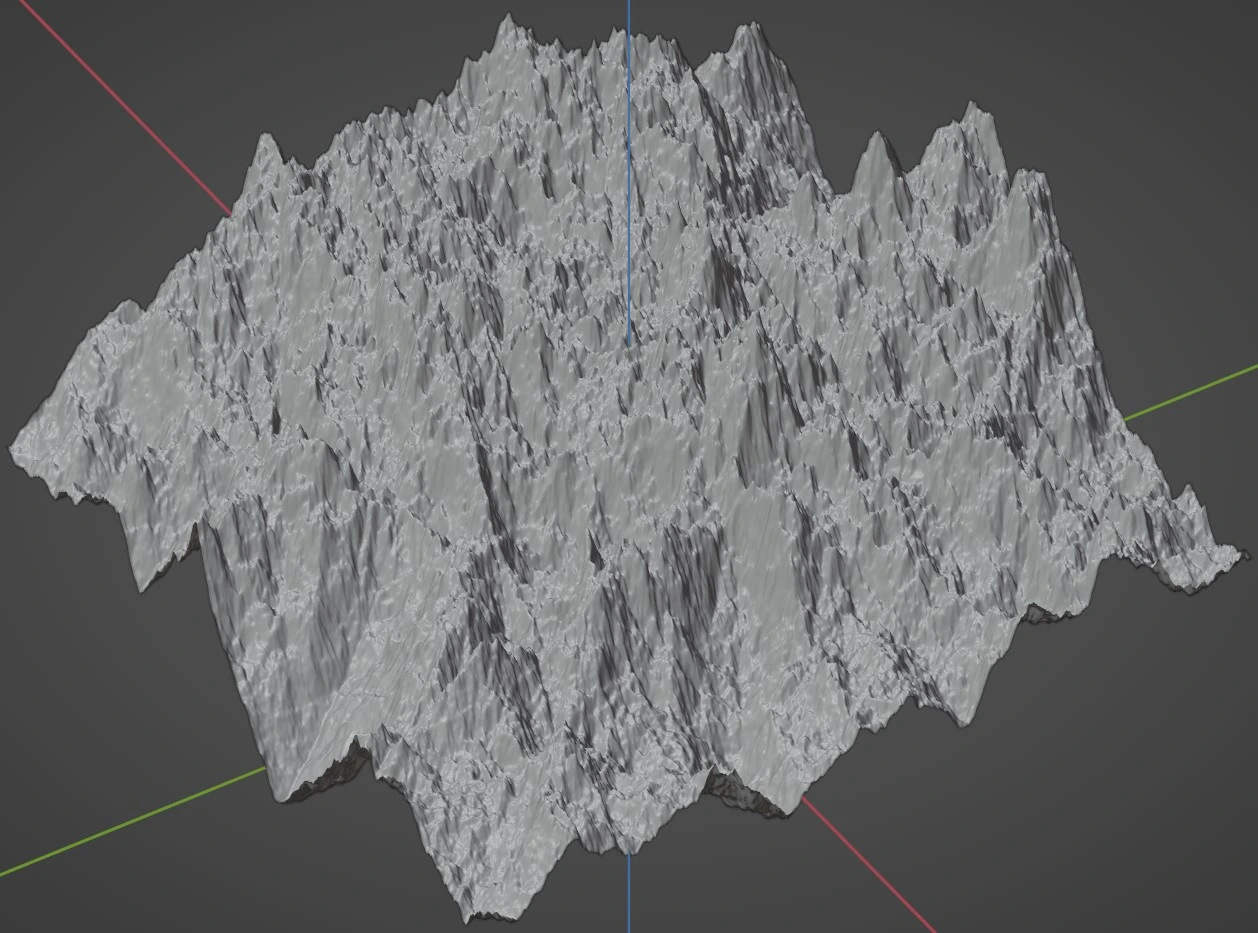Click the tall back peak right of blue axis
The width and height of the screenshot is (1258, 933).
click(x=746, y=28)
